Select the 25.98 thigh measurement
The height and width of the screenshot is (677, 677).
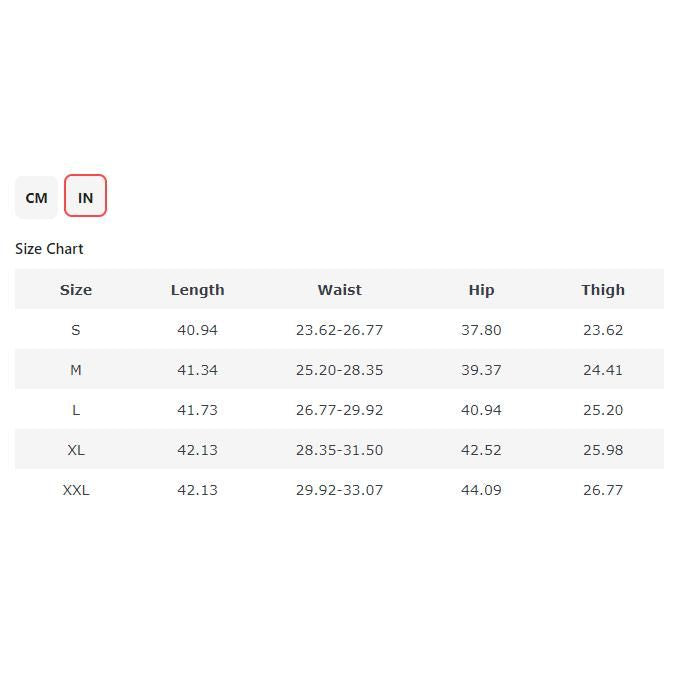pos(603,450)
